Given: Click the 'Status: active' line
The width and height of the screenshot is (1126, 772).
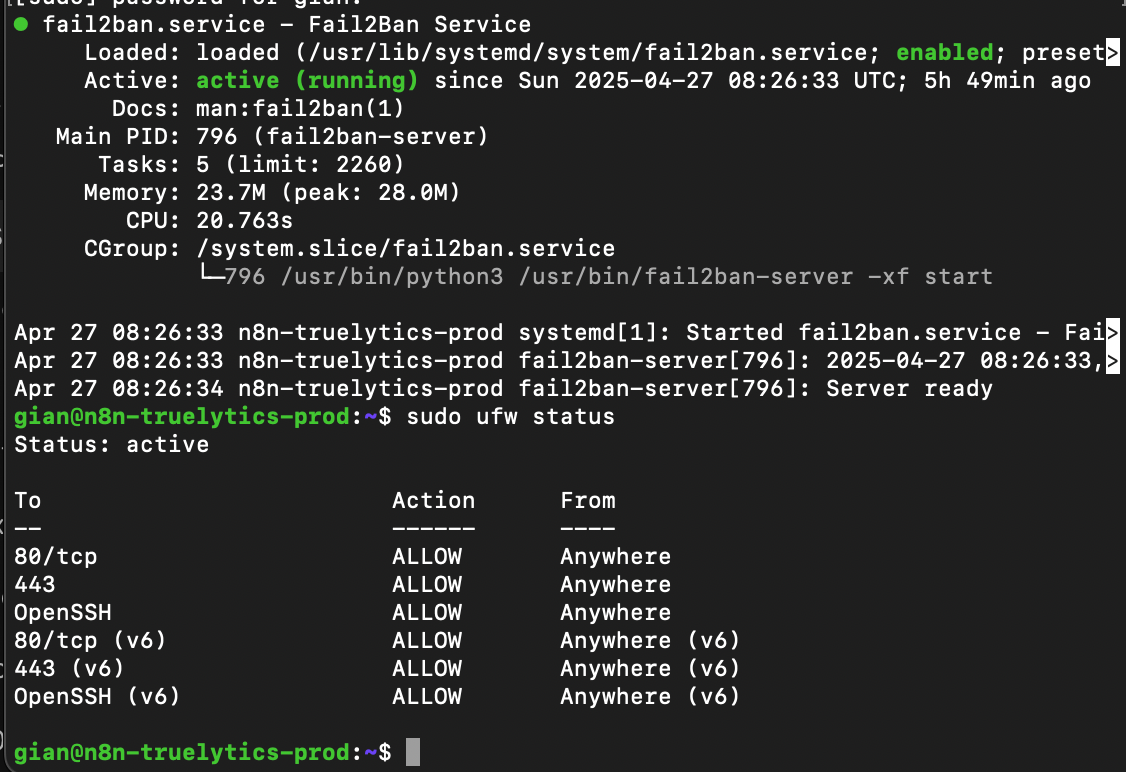Looking at the screenshot, I should point(111,445).
